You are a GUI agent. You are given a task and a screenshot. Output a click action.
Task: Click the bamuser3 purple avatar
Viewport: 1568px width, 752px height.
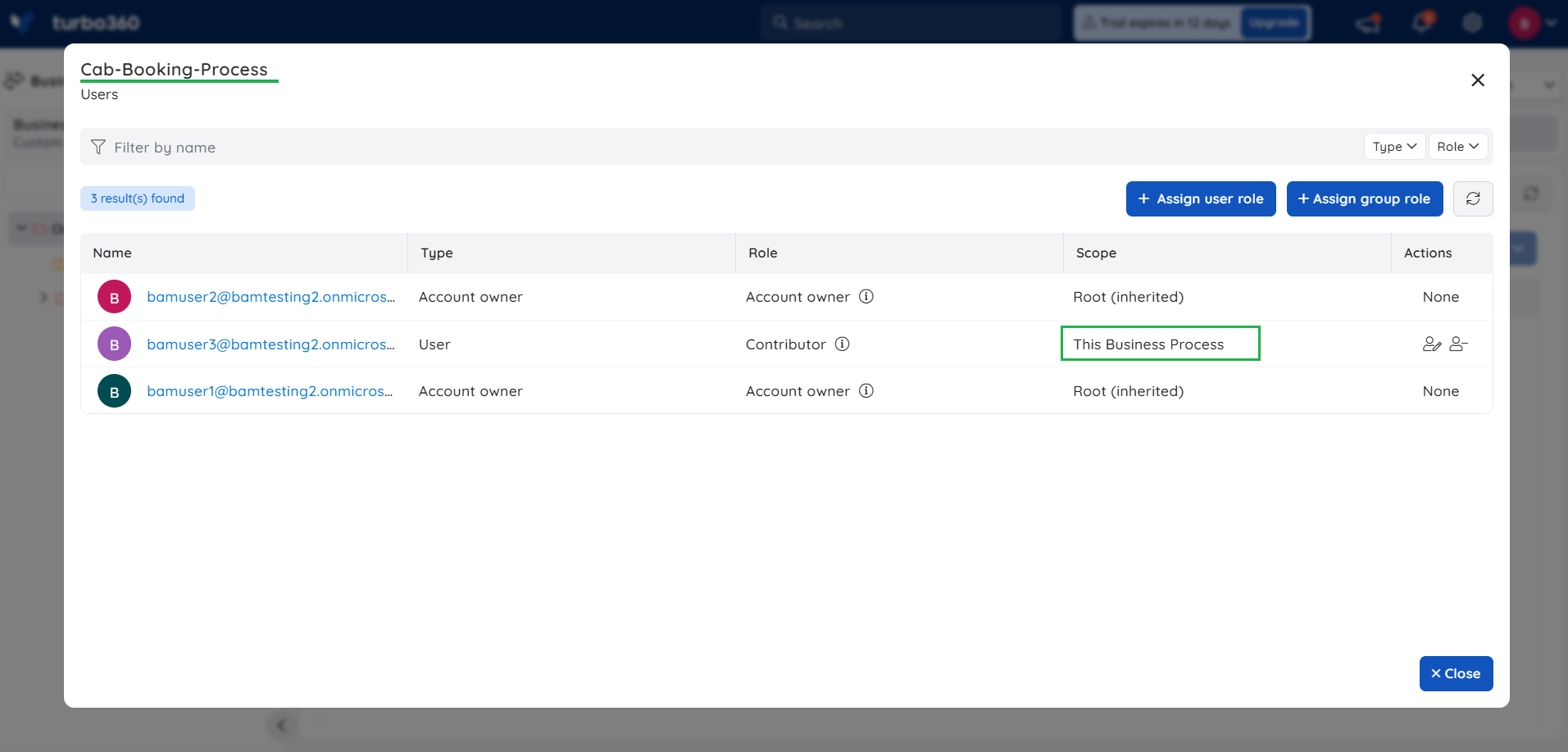(x=115, y=344)
